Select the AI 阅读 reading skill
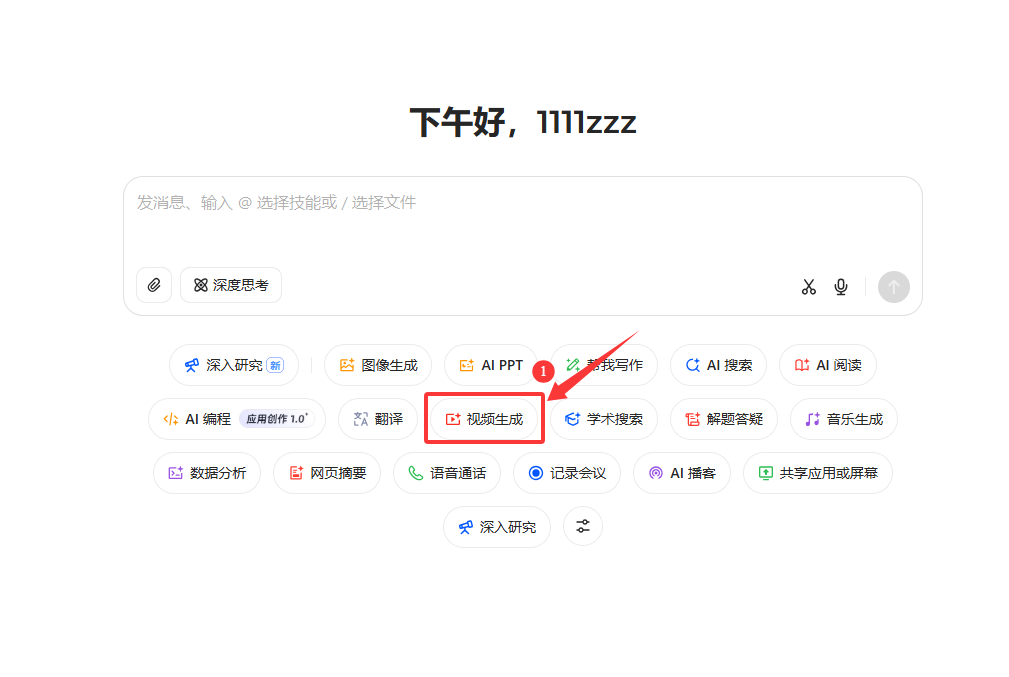 click(x=827, y=365)
